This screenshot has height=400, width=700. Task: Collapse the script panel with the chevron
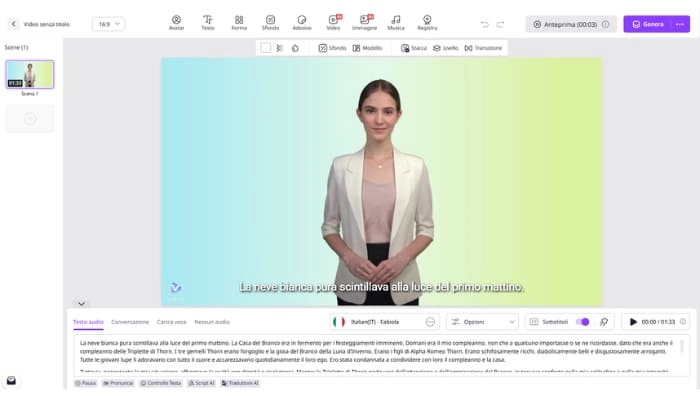pos(81,304)
